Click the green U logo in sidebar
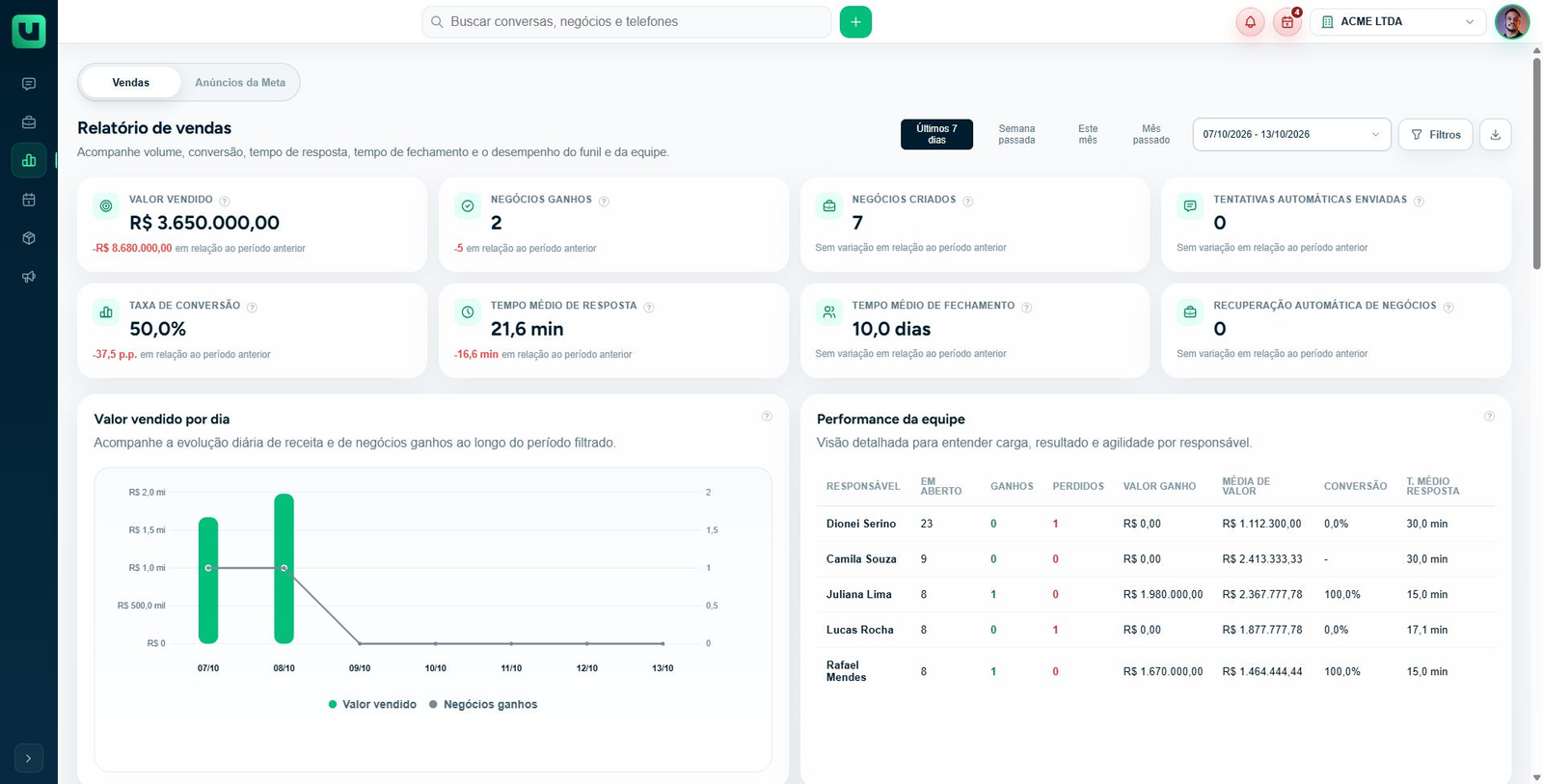Viewport: 1543px width, 784px height. point(29,31)
